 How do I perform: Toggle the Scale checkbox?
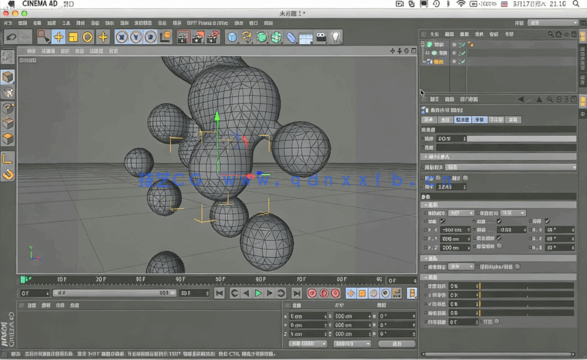[x=499, y=221]
